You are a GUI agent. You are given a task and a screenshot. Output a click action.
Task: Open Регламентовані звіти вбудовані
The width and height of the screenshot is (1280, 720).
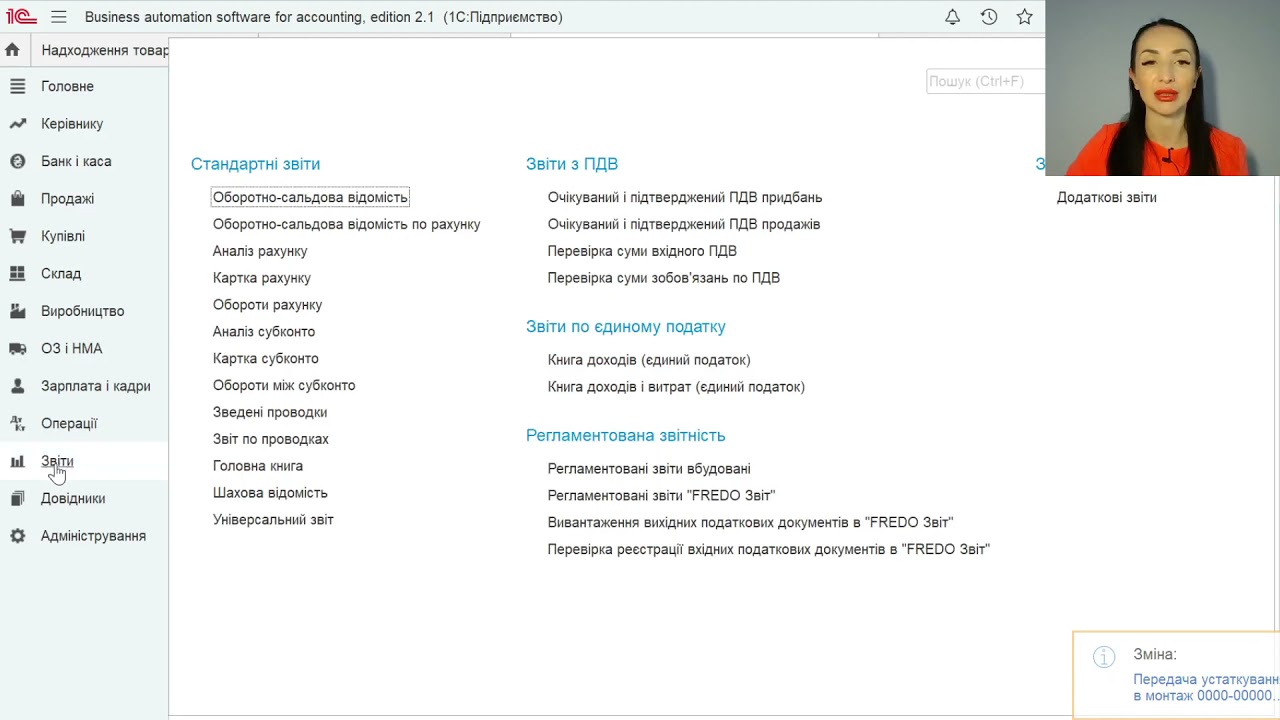pyautogui.click(x=649, y=469)
